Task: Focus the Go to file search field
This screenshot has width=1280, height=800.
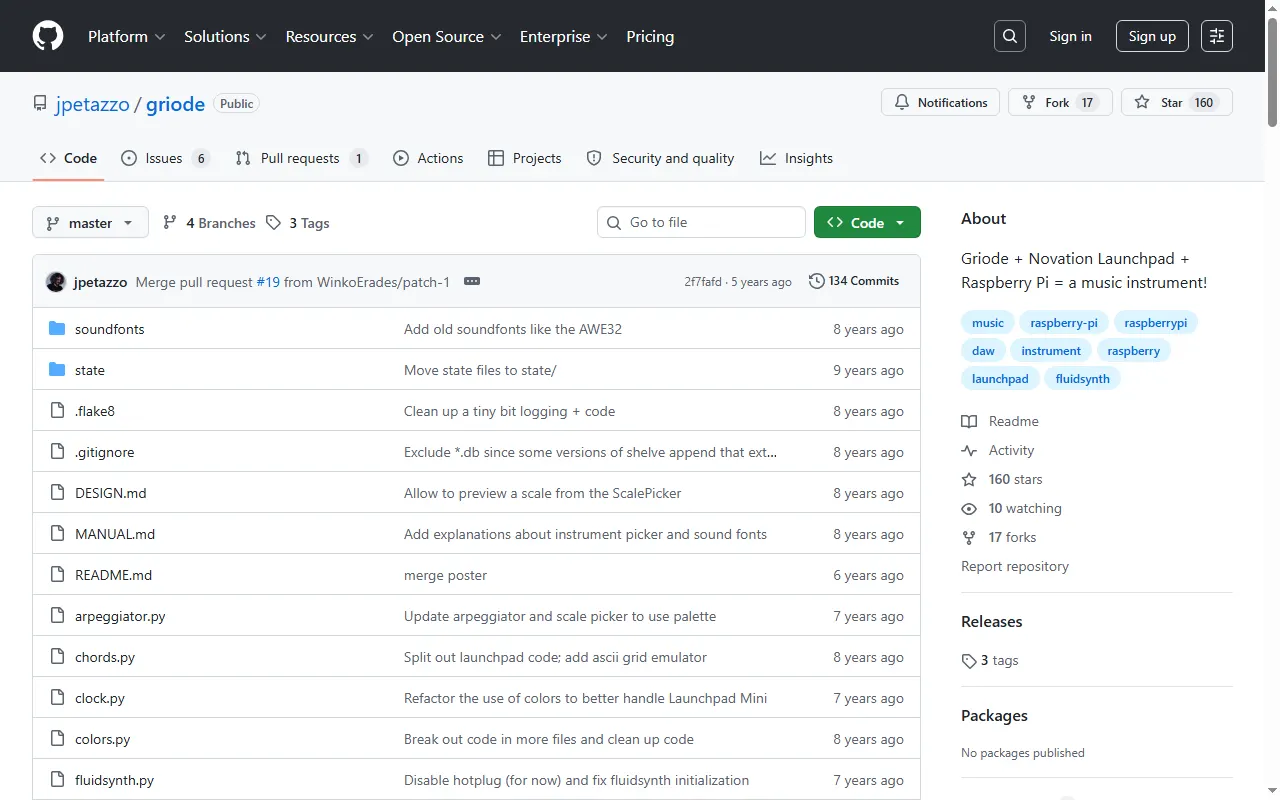Action: point(701,222)
